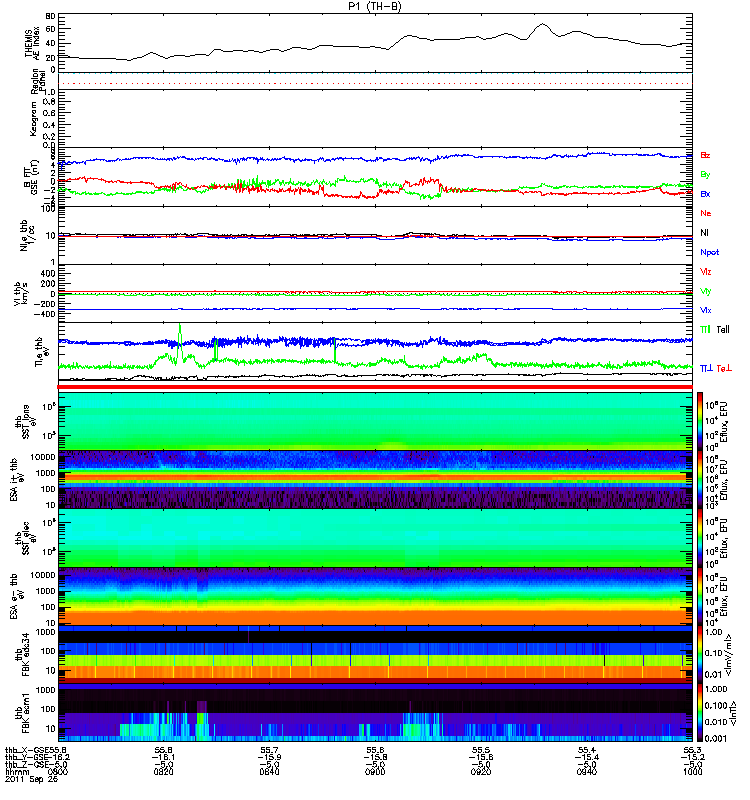Select the blue "Bx" legend label
The width and height of the screenshot is (750, 800).
point(706,194)
